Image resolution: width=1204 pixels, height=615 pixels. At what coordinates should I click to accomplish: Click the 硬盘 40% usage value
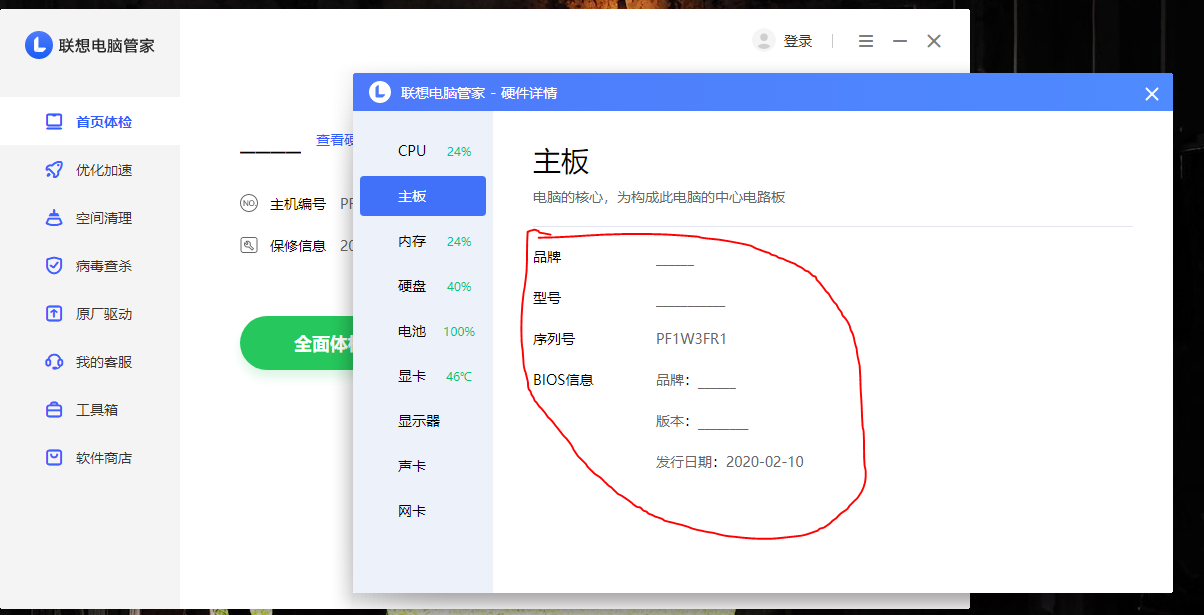pyautogui.click(x=459, y=287)
